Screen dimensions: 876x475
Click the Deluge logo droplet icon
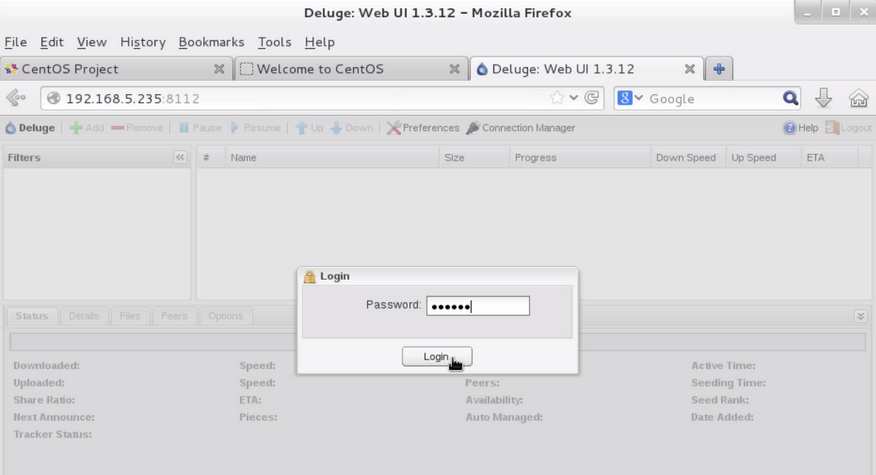pos(11,128)
